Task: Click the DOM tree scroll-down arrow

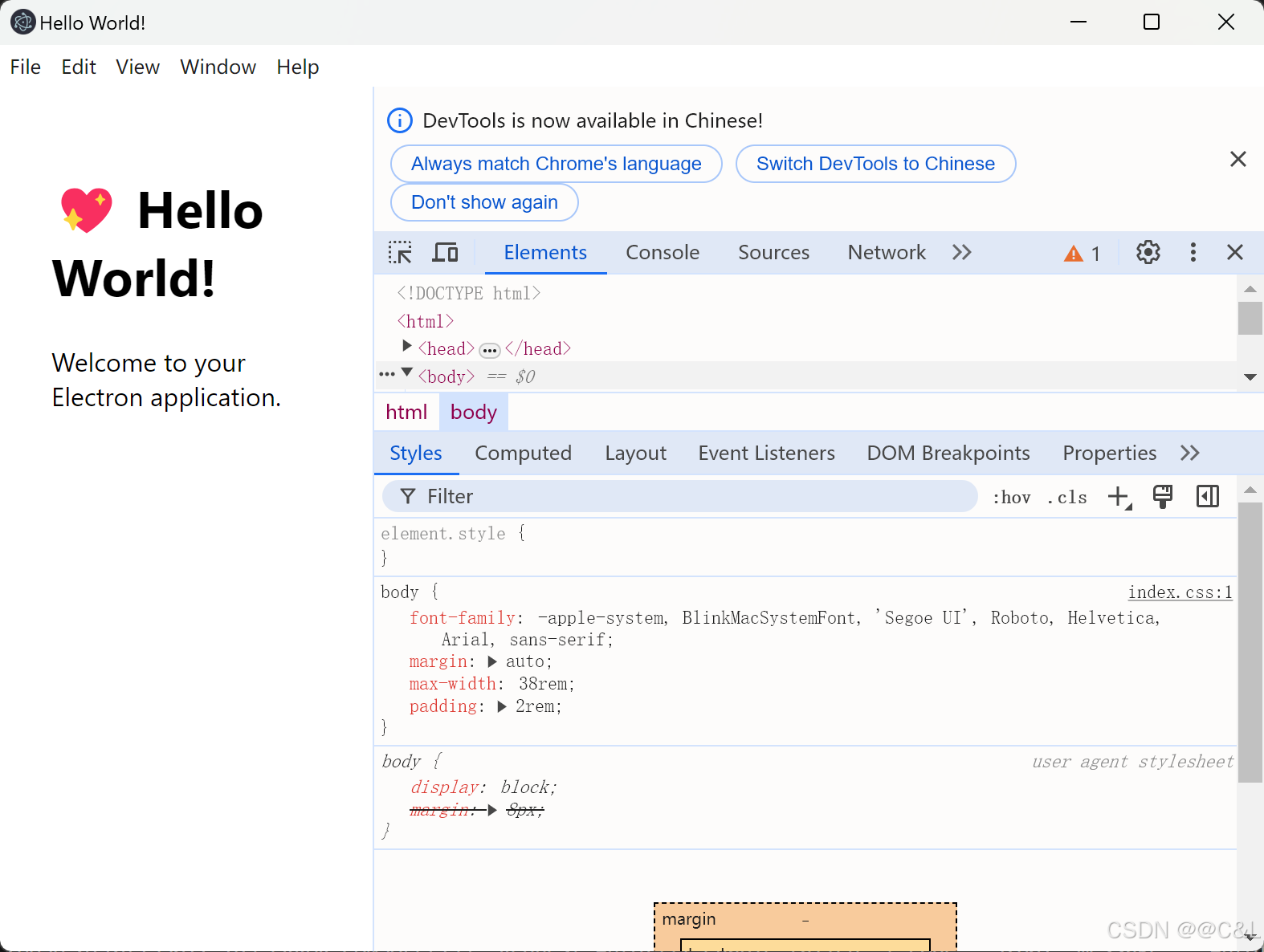Action: point(1250,376)
